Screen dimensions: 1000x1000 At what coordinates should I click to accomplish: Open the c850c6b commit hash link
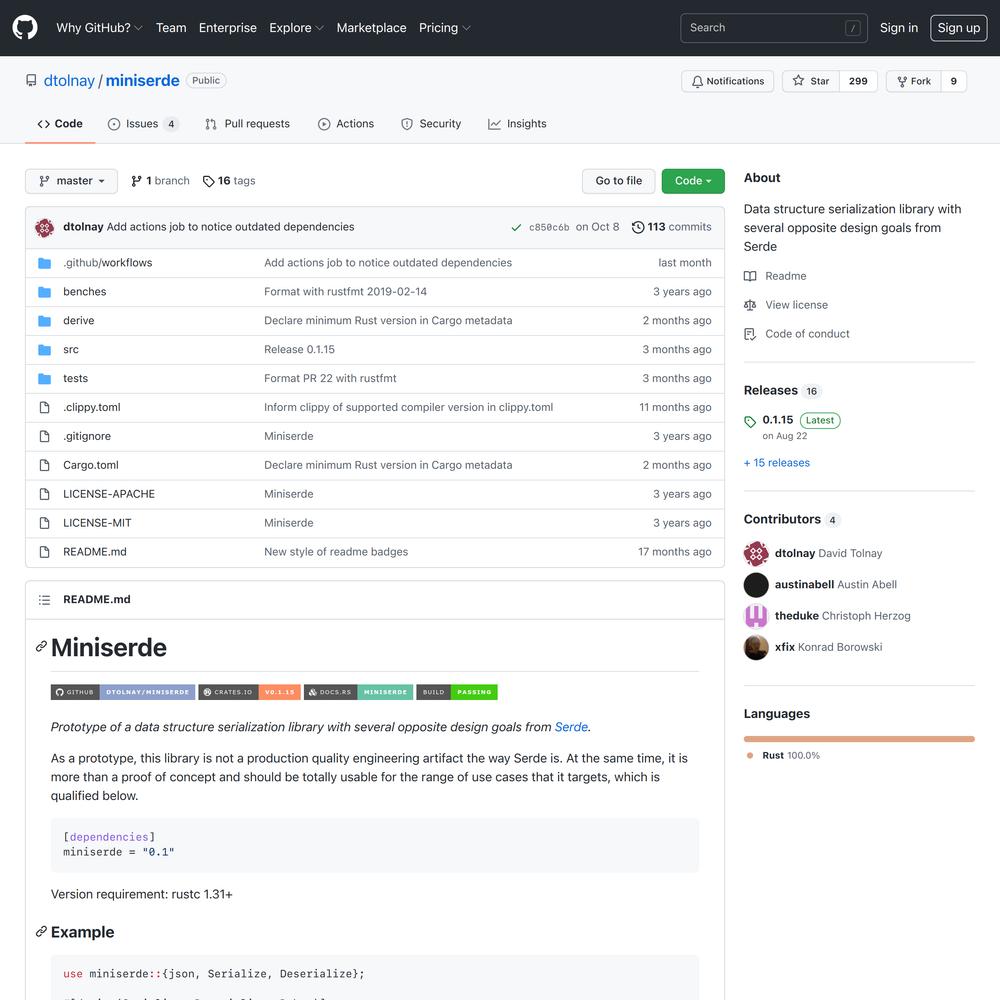coord(549,227)
